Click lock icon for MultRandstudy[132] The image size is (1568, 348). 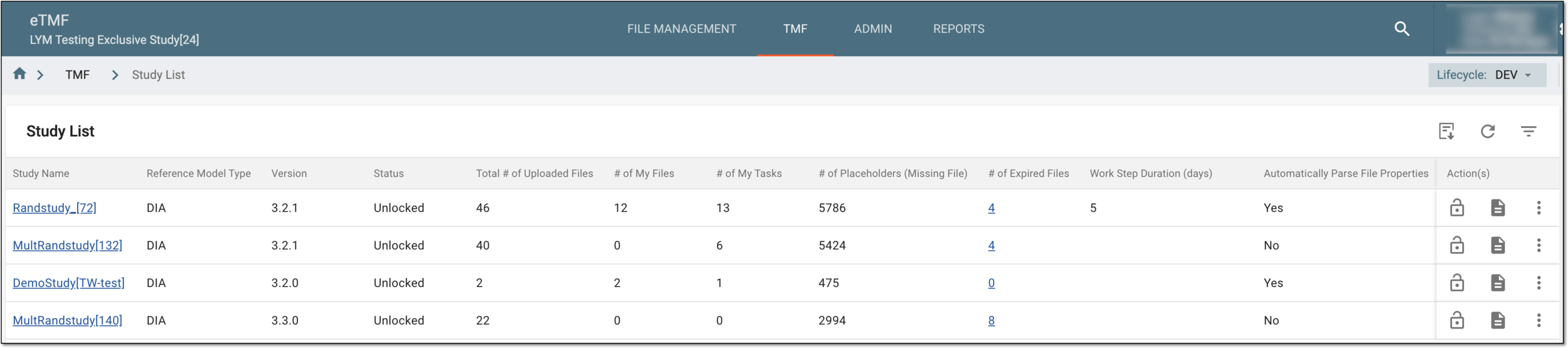tap(1457, 246)
